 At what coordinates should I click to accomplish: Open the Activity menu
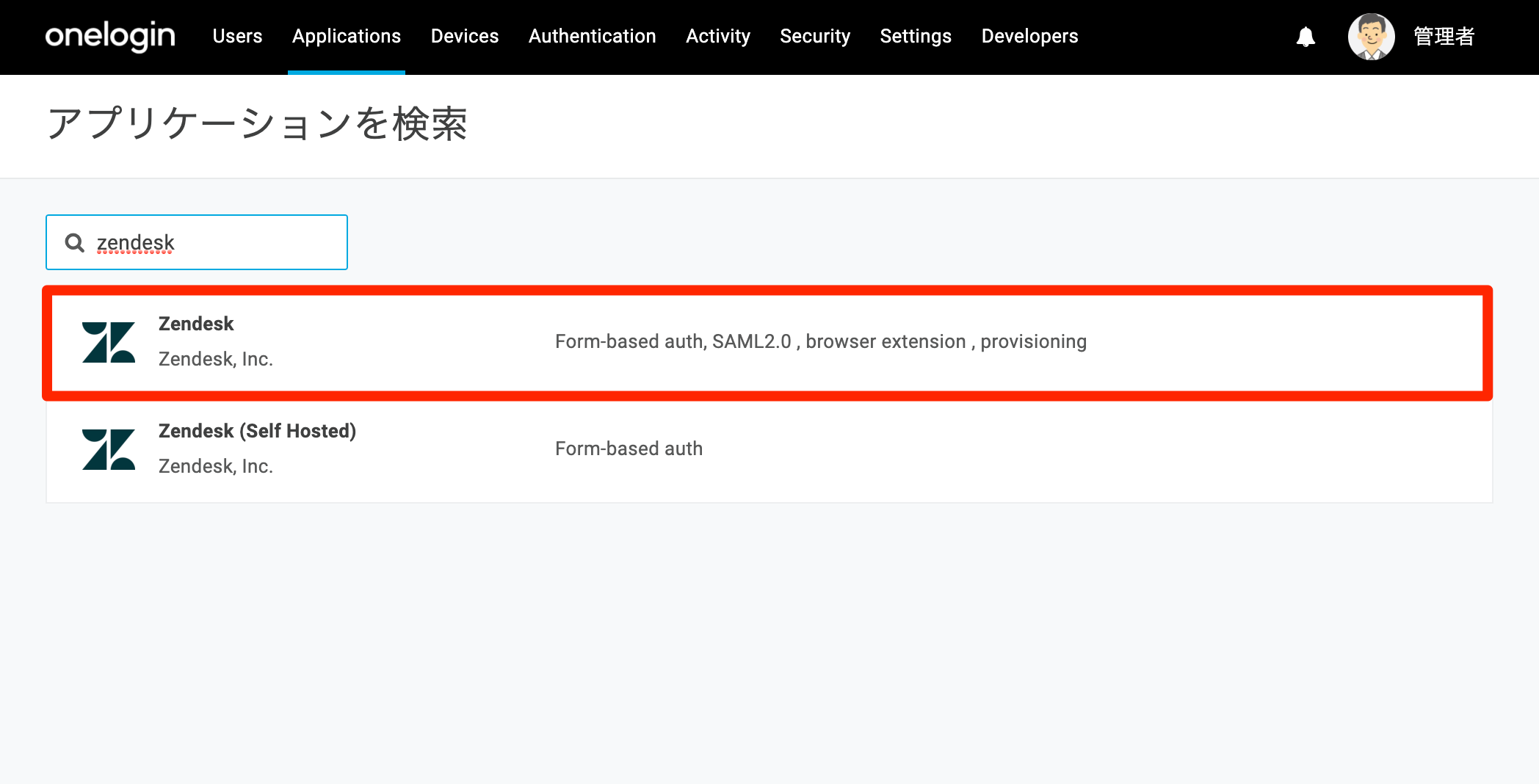click(718, 36)
